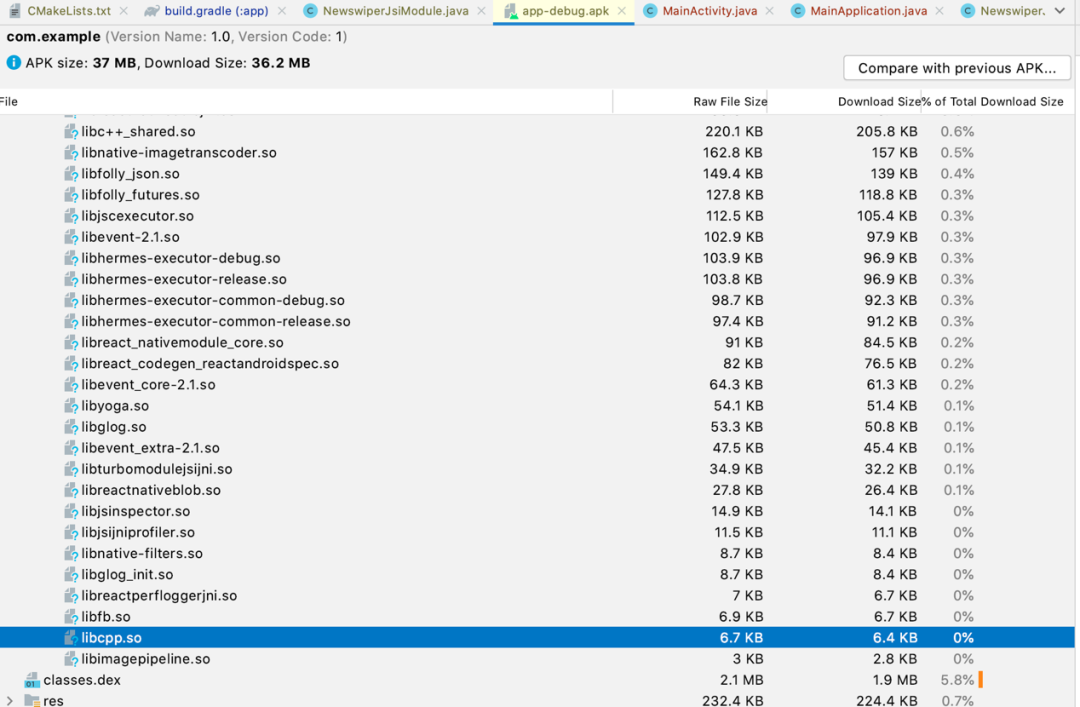Viewport: 1080px width, 707px height.
Task: Switch to the MainActivity.java tab
Action: tap(710, 11)
